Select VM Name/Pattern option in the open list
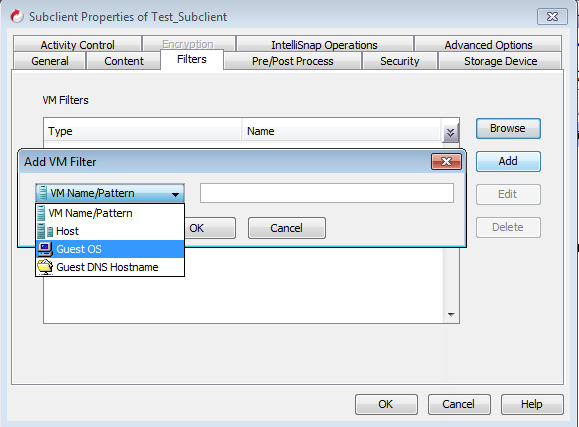This screenshot has width=579, height=427. point(110,213)
